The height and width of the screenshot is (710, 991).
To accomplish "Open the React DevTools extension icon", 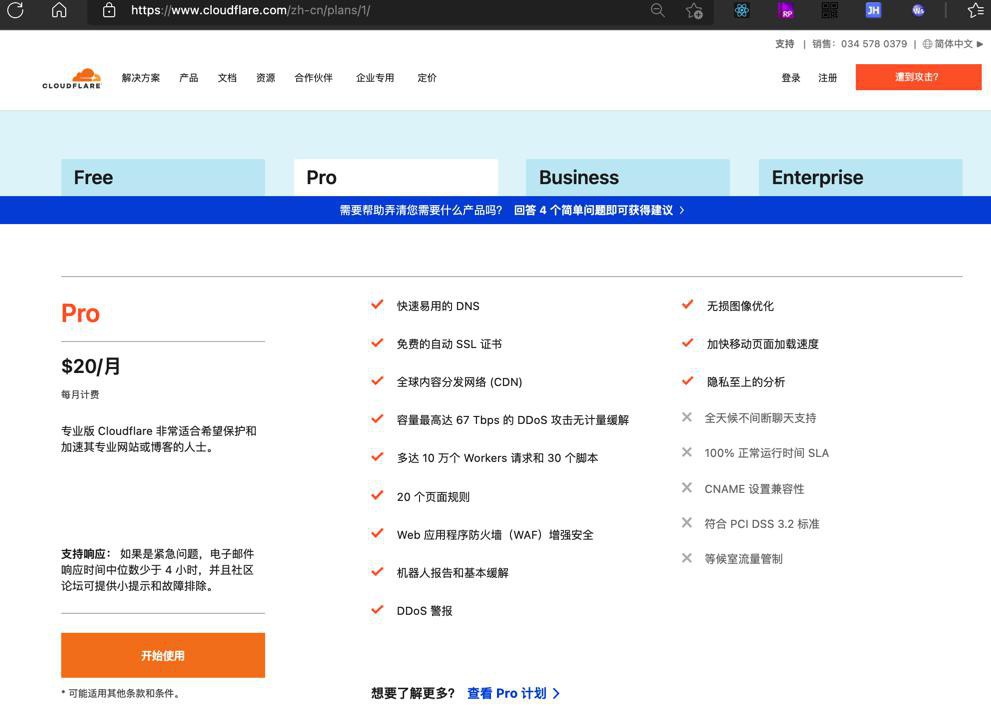I will click(x=742, y=10).
